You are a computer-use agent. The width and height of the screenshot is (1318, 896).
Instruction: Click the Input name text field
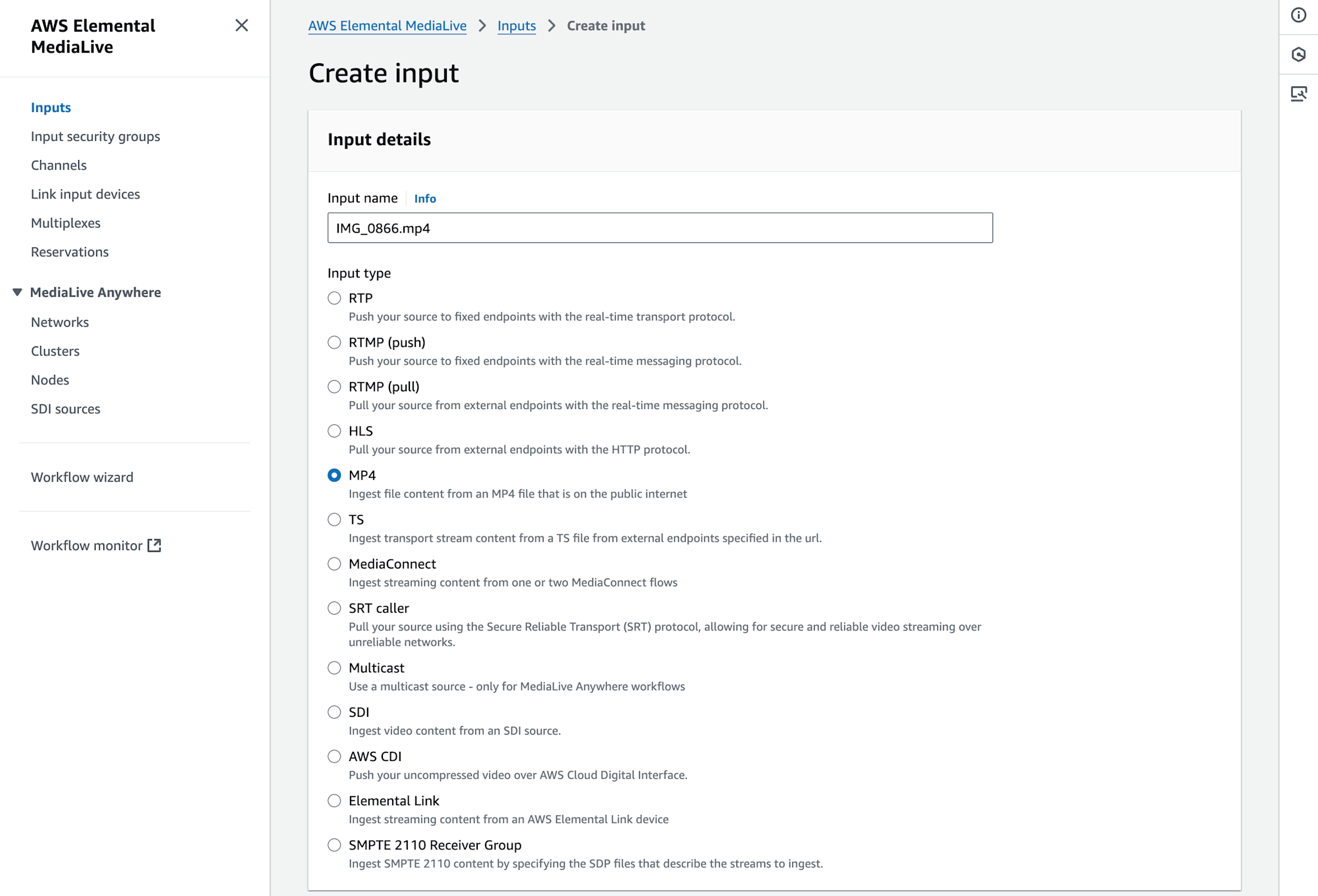(660, 228)
